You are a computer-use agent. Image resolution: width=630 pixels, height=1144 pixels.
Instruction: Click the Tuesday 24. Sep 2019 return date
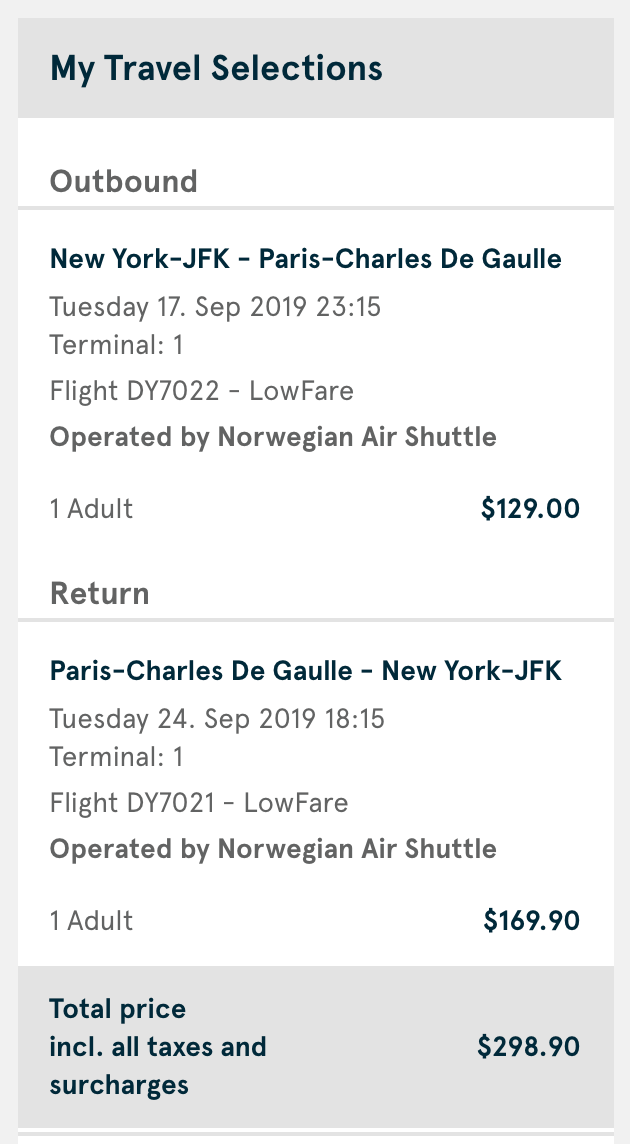tap(217, 718)
